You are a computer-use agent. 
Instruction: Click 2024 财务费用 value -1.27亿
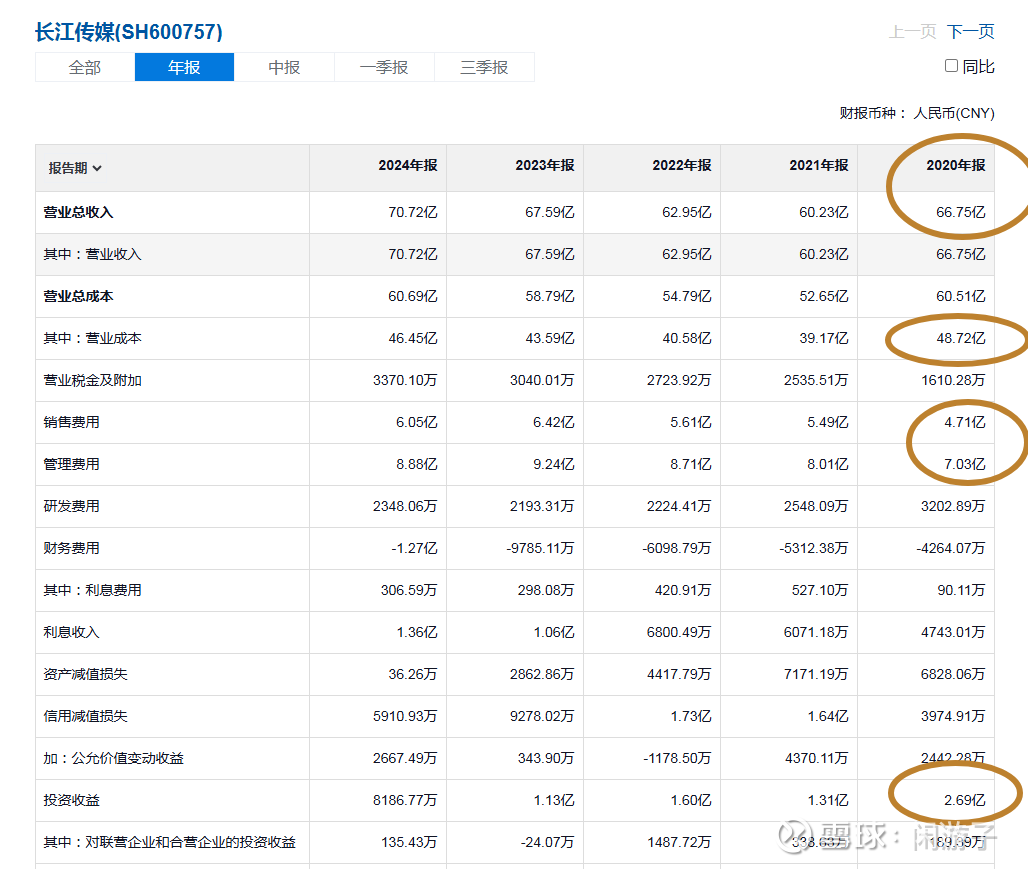[414, 548]
